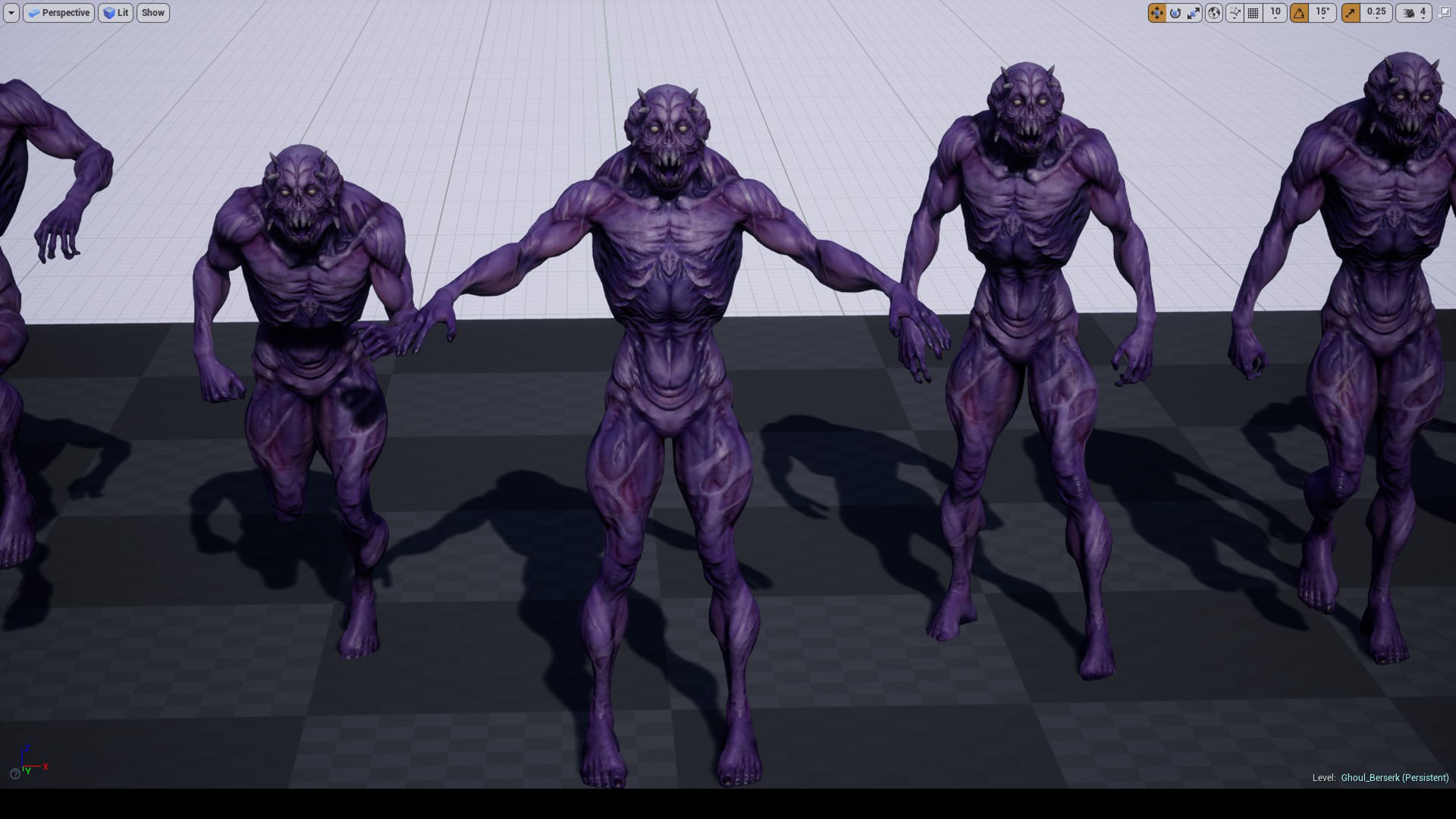Open scale snap 0.25 dropdown
The width and height of the screenshot is (1456, 819).
coord(1376,13)
